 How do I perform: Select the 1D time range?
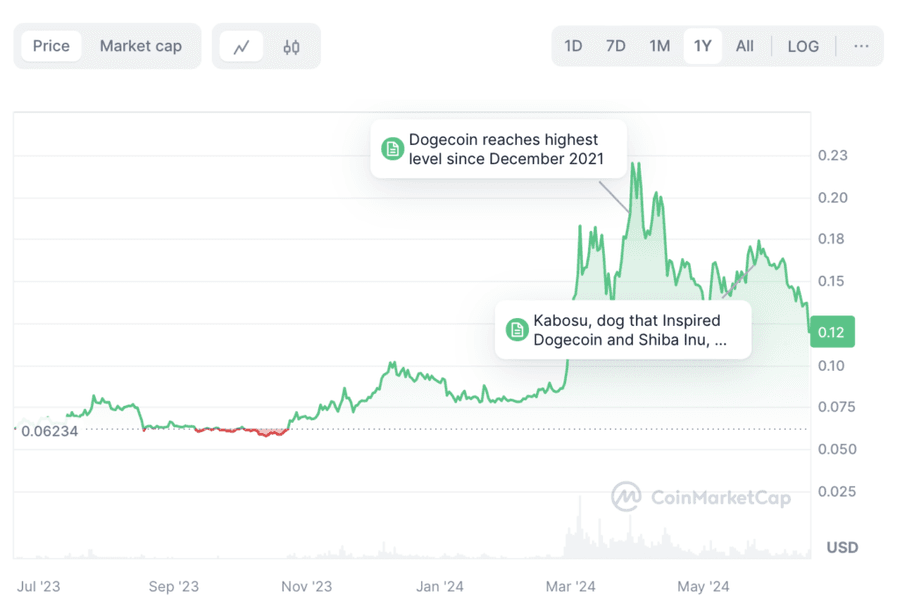pyautogui.click(x=573, y=45)
